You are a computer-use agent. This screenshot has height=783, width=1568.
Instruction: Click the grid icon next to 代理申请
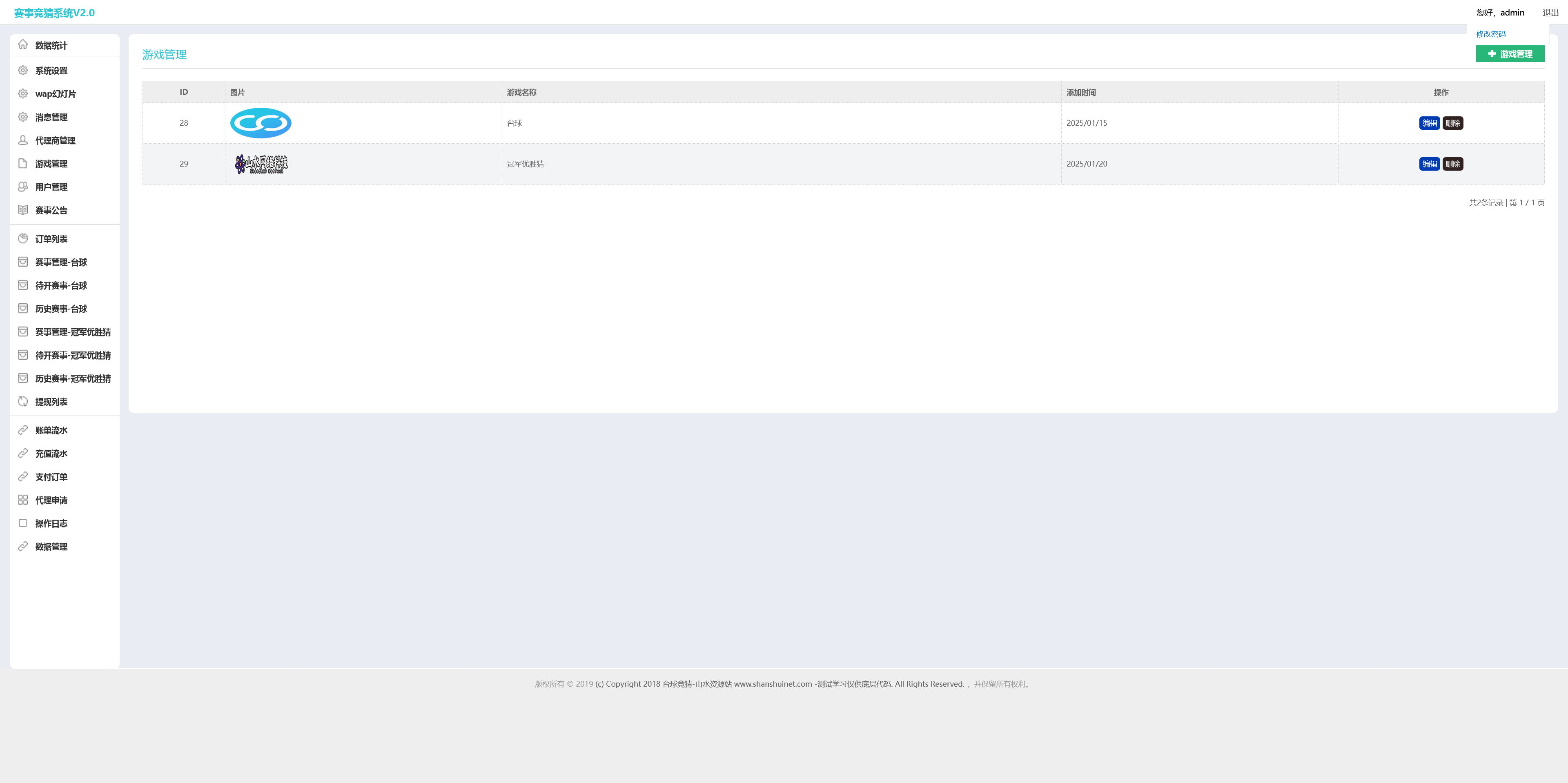[22, 500]
